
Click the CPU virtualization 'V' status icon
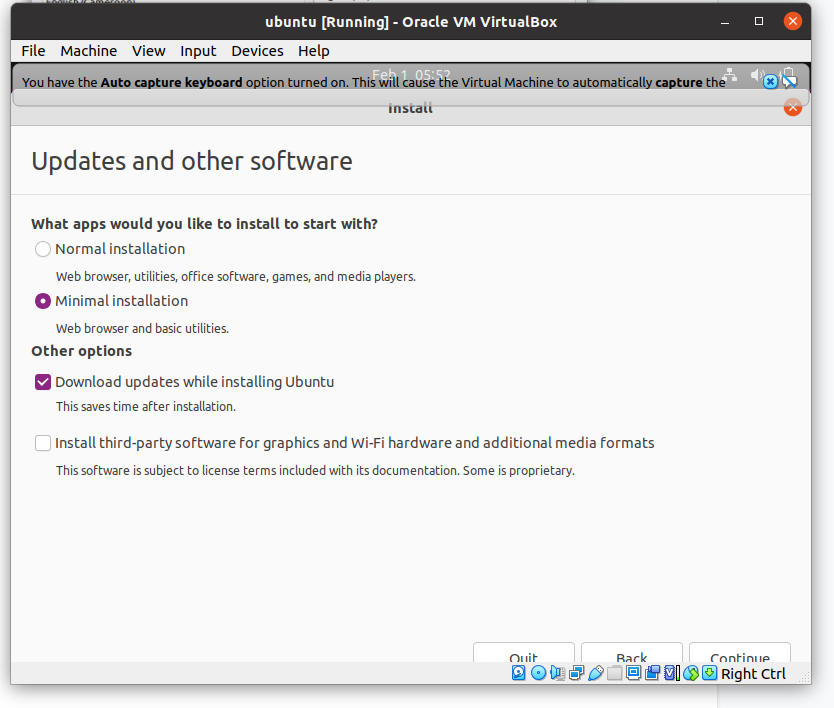(x=672, y=673)
